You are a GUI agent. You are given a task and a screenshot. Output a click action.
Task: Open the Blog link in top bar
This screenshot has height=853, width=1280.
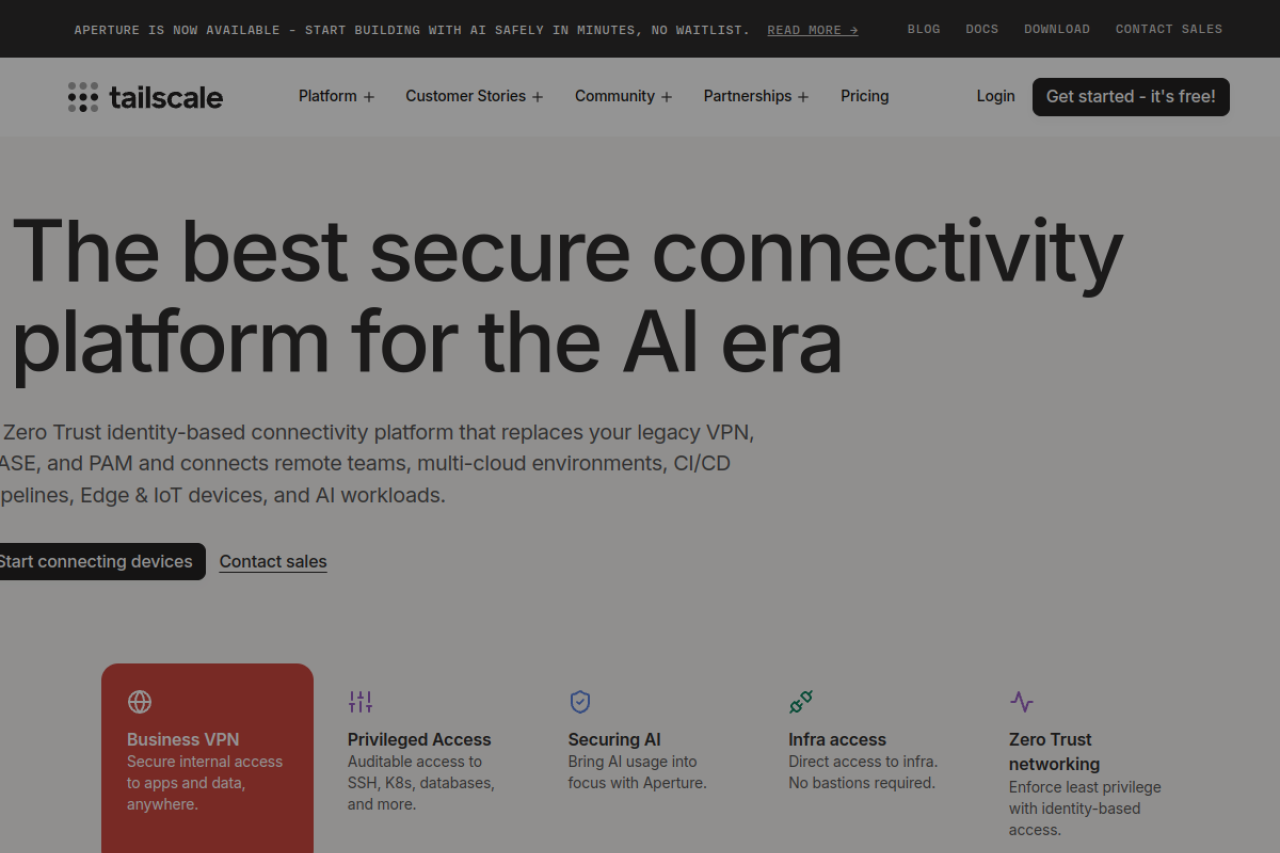click(923, 29)
